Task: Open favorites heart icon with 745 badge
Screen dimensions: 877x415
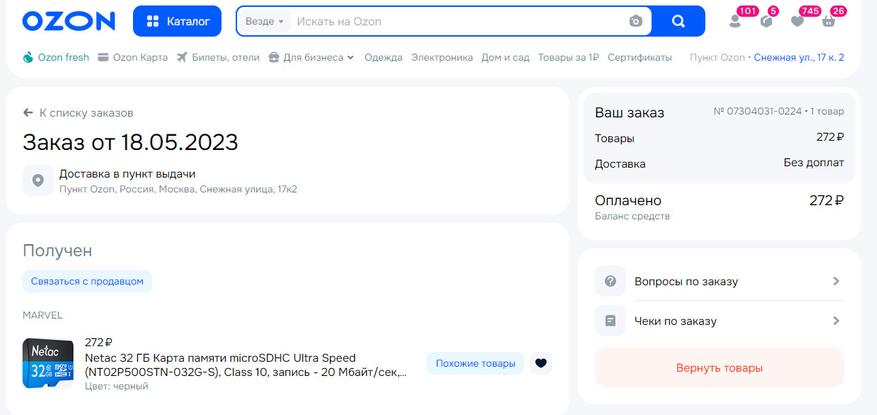Action: tap(798, 21)
